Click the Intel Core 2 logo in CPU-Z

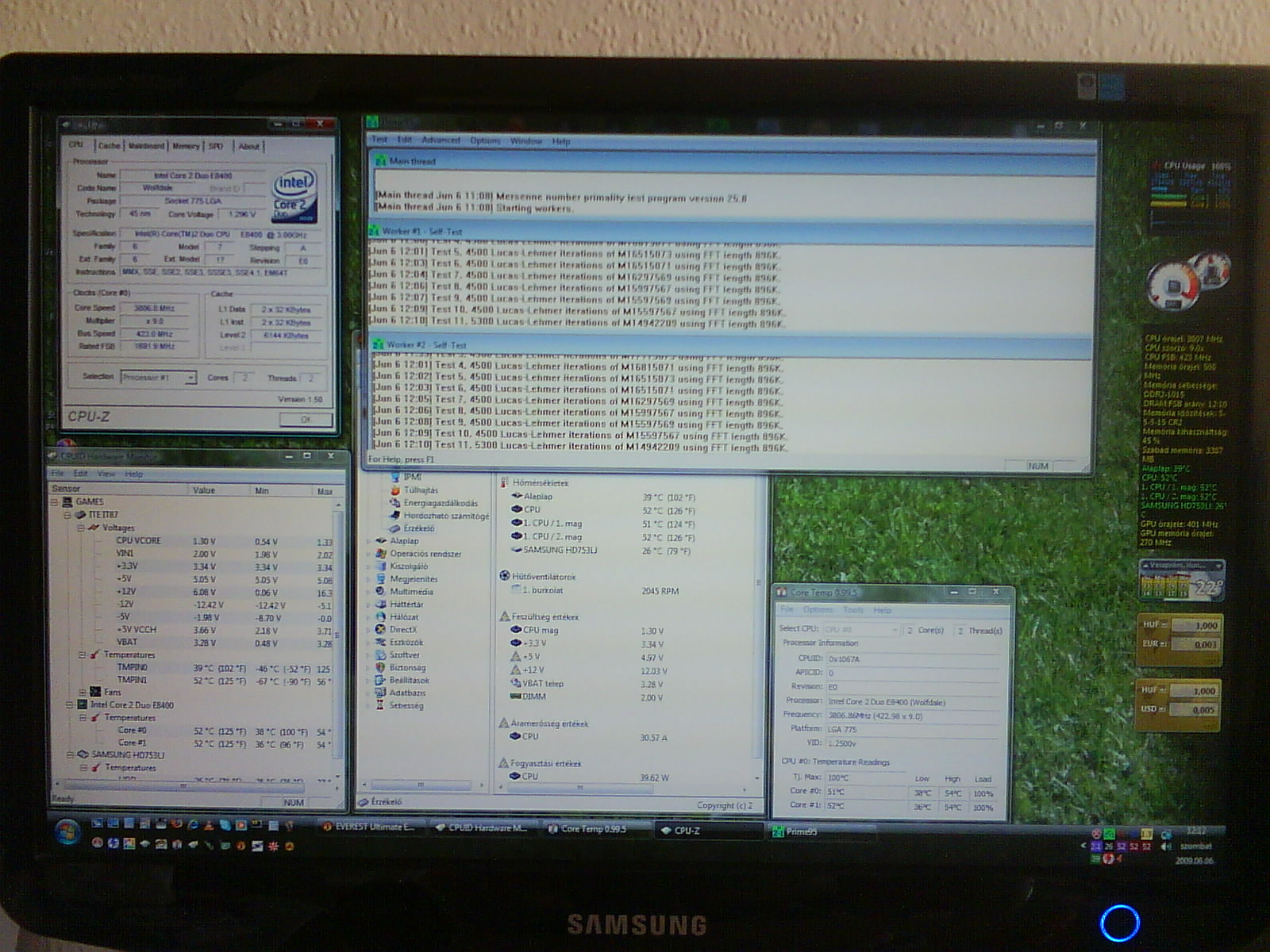click(x=294, y=195)
